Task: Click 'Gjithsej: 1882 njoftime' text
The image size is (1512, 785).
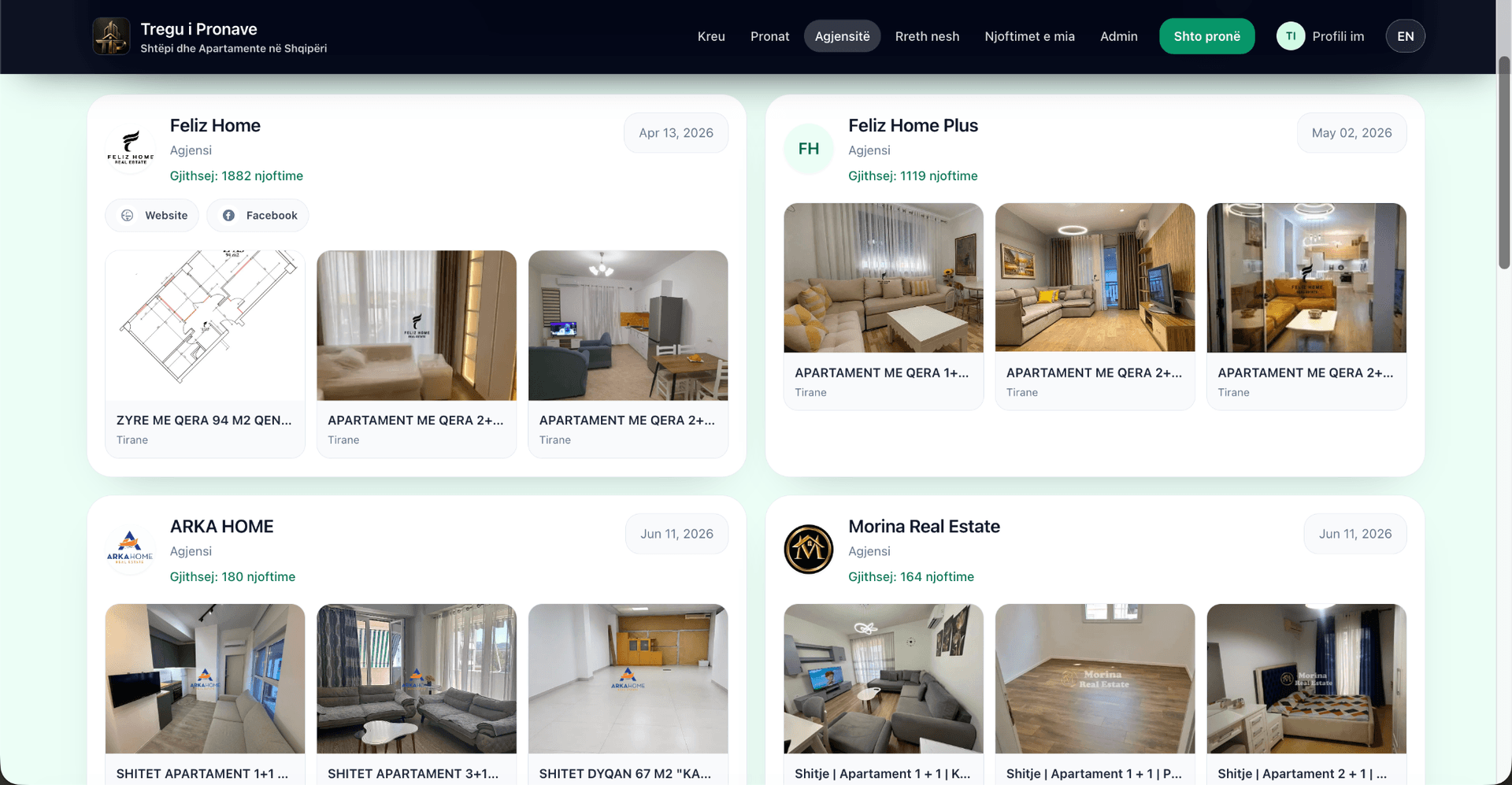Action: pos(236,176)
